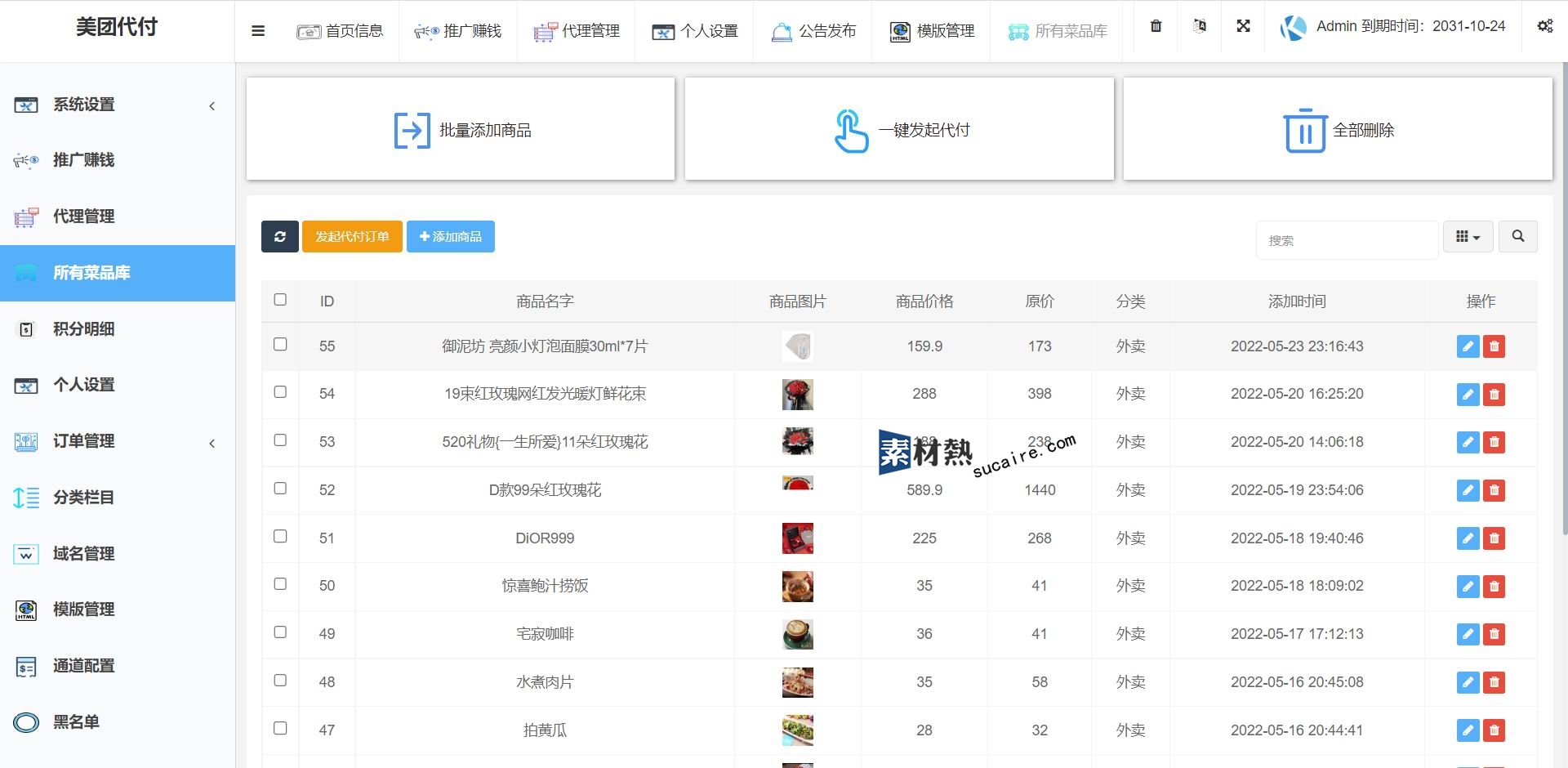Viewport: 1568px width, 768px height.
Task: Check the checkbox for row 52
Action: click(280, 489)
